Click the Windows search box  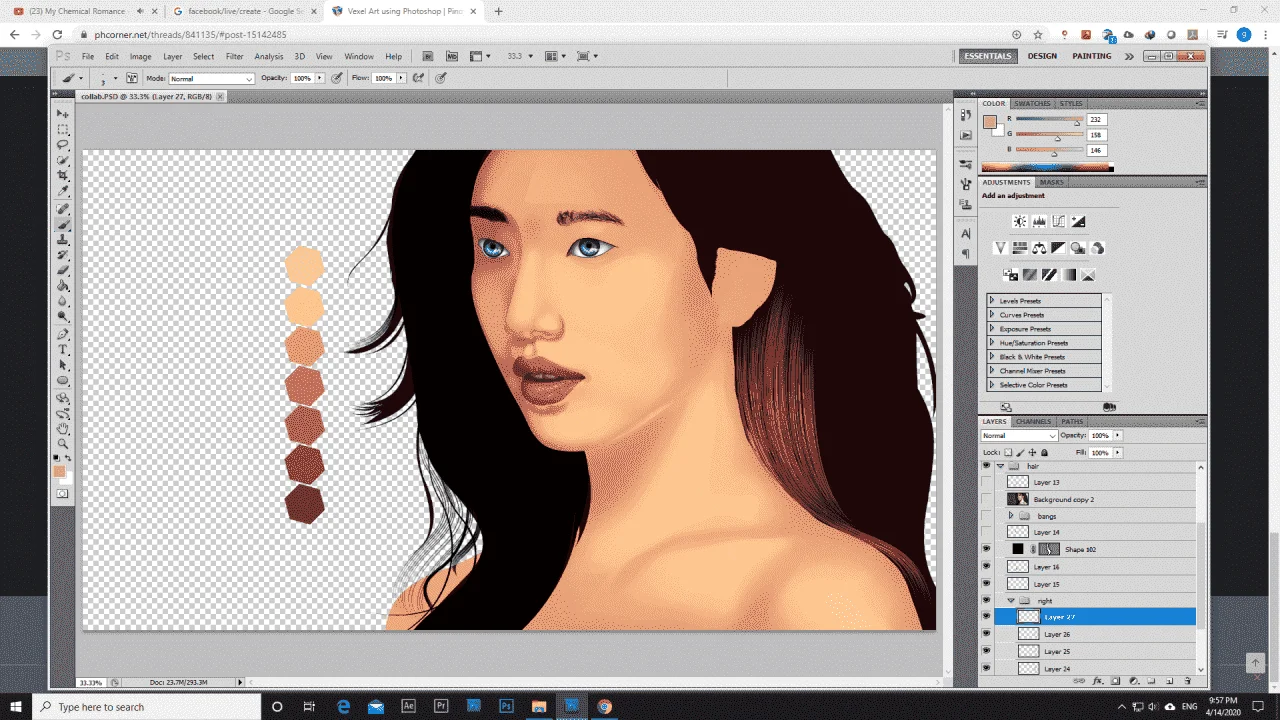point(146,707)
